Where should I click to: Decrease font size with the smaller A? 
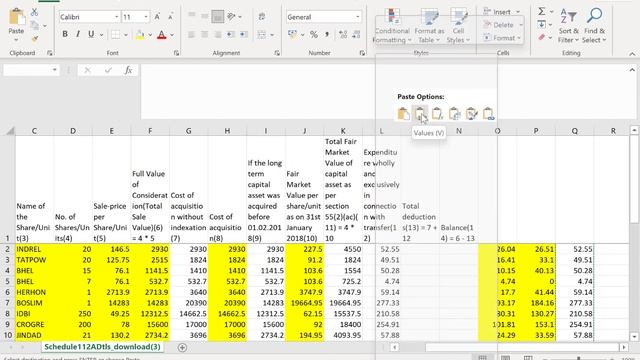click(171, 17)
